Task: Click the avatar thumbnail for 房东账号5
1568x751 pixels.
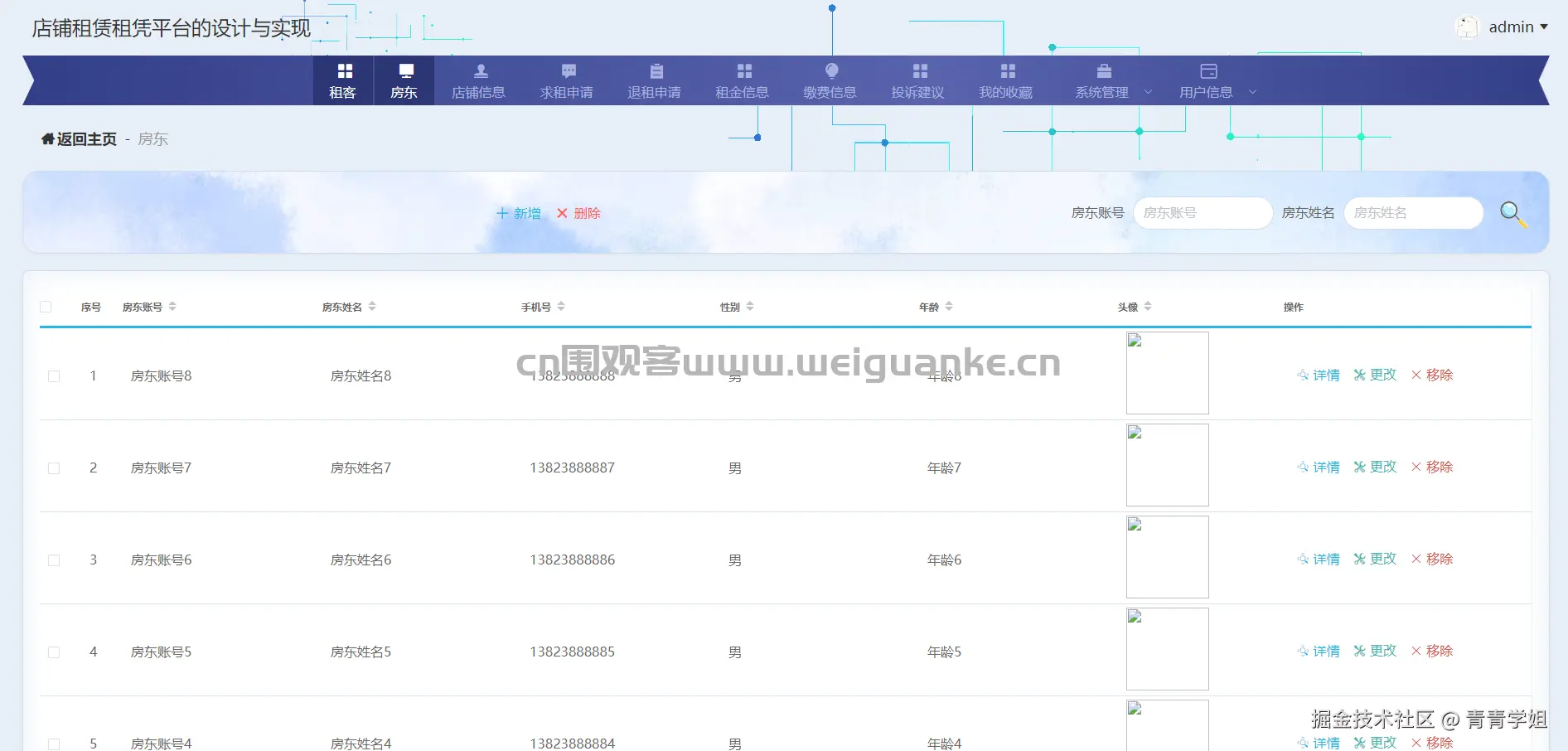Action: (1167, 649)
